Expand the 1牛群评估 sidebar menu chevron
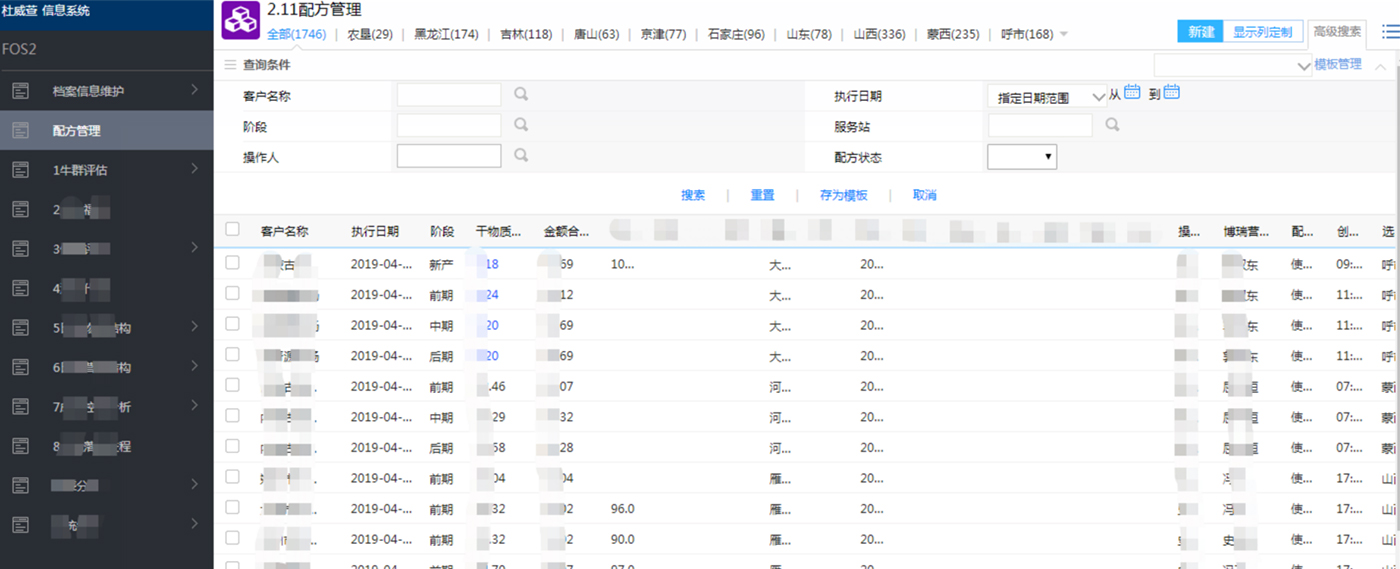The height and width of the screenshot is (569, 1400). [x=195, y=170]
